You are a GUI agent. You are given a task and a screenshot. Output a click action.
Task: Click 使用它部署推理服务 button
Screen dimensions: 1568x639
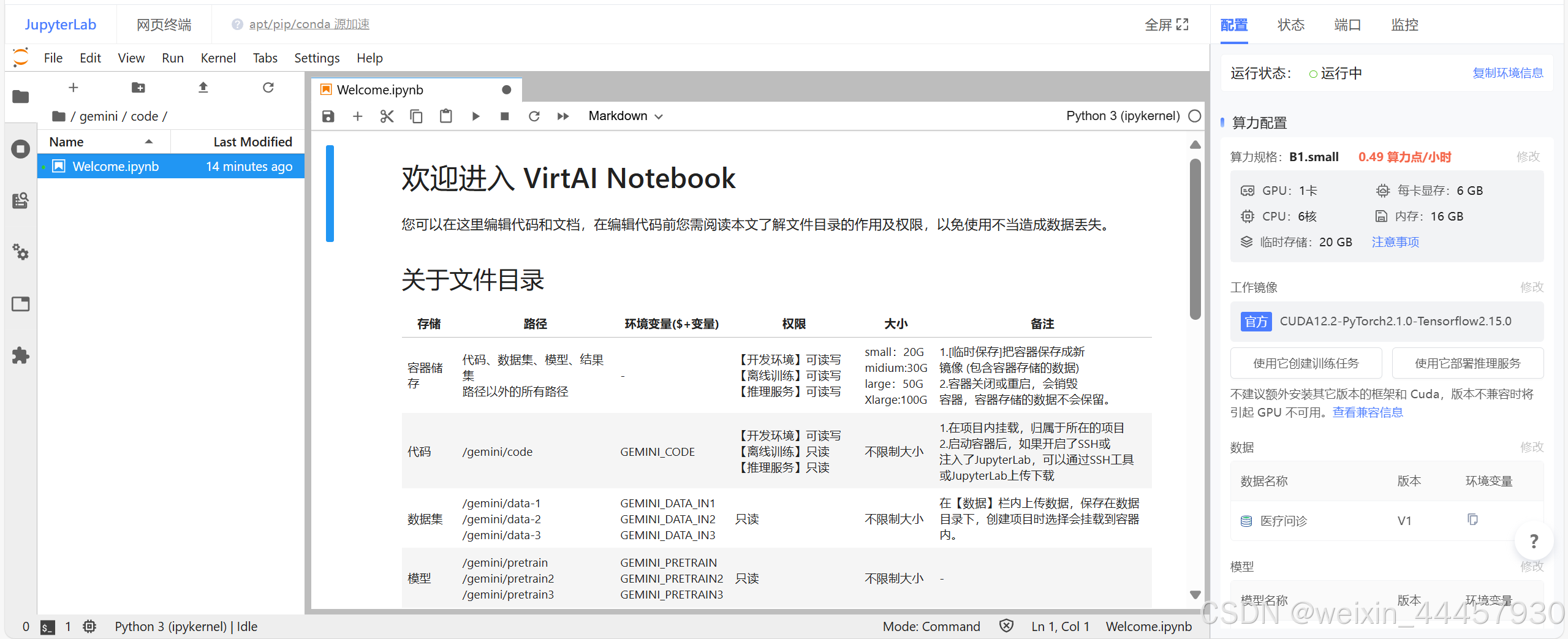click(1468, 363)
